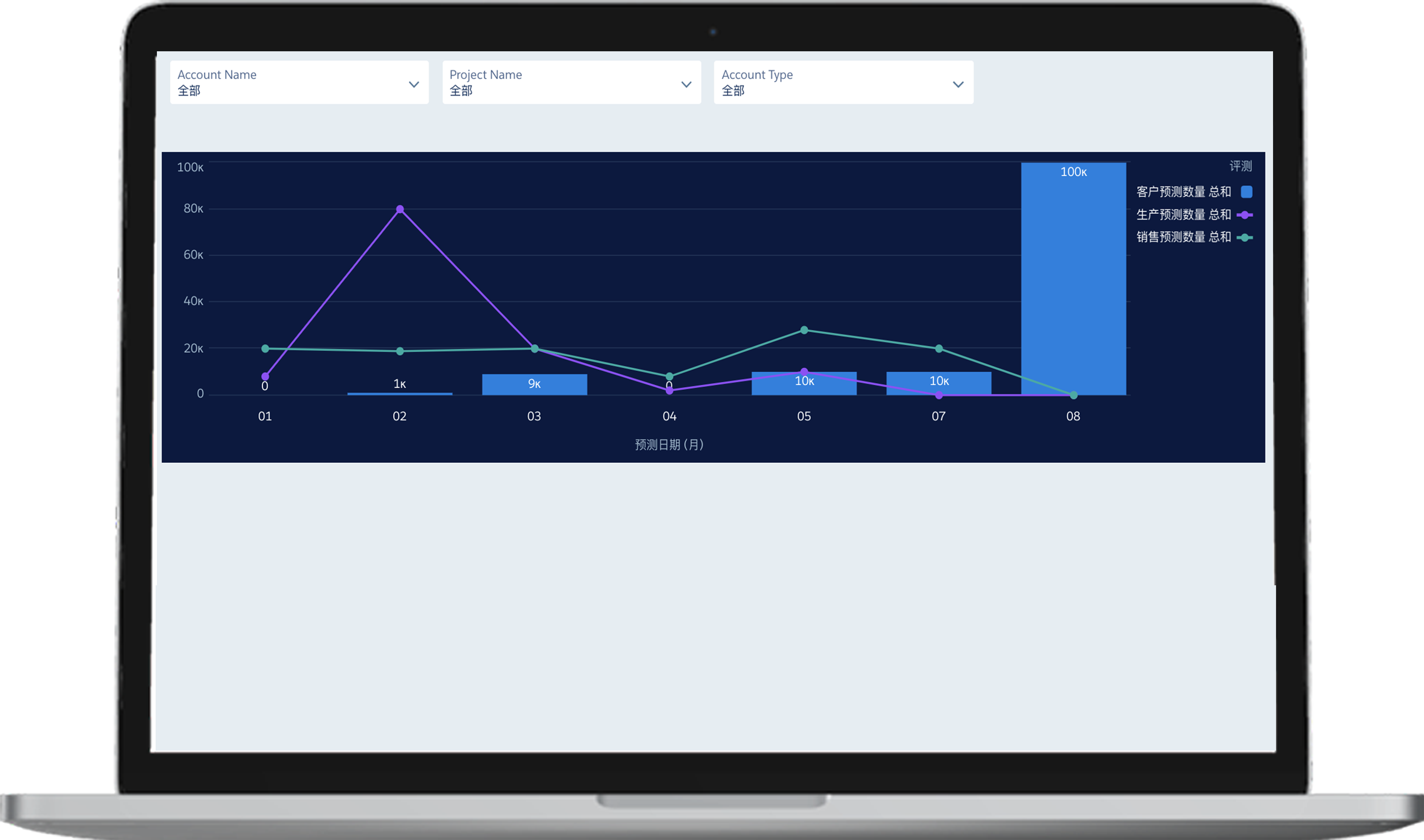
Task: Click teal line point at month 04
Action: click(x=669, y=376)
